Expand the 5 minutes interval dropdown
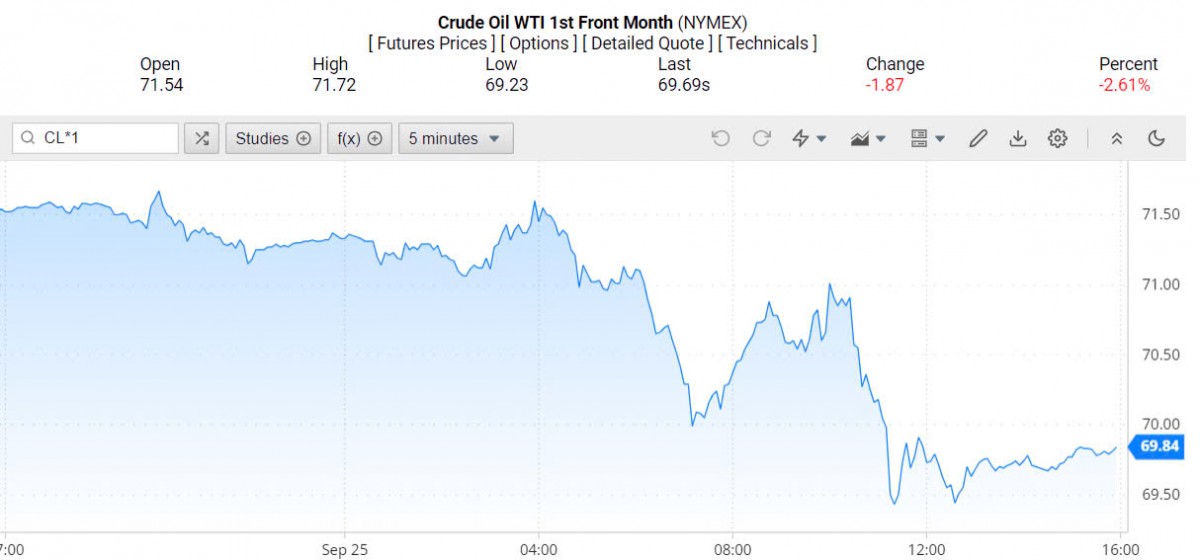Screen dimensions: 1200x560 pos(455,139)
